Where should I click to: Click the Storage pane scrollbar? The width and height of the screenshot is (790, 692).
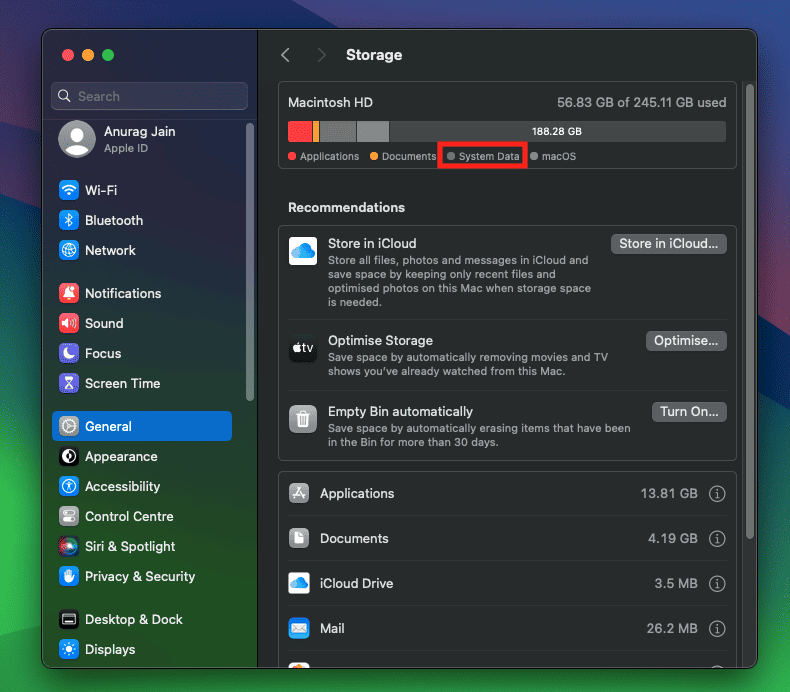coord(750,311)
